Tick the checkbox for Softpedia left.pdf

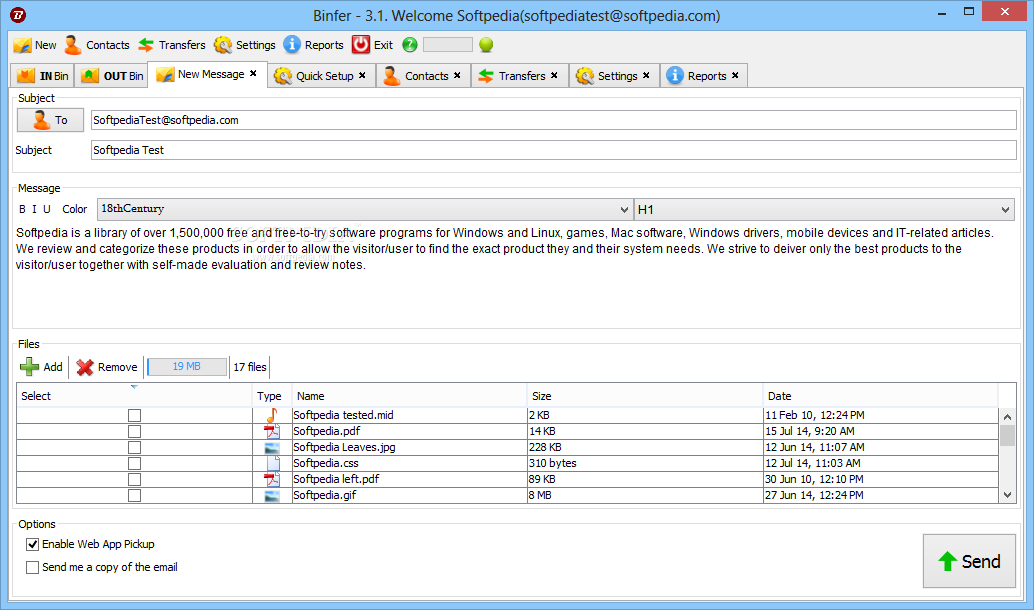[x=135, y=479]
